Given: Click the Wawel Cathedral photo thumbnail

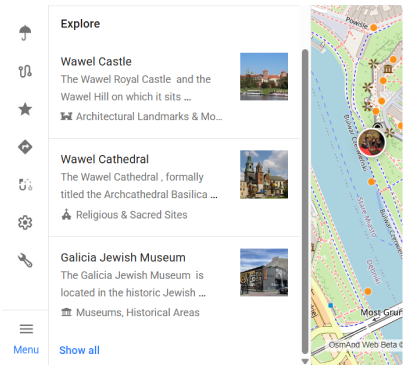Looking at the screenshot, I should (264, 174).
